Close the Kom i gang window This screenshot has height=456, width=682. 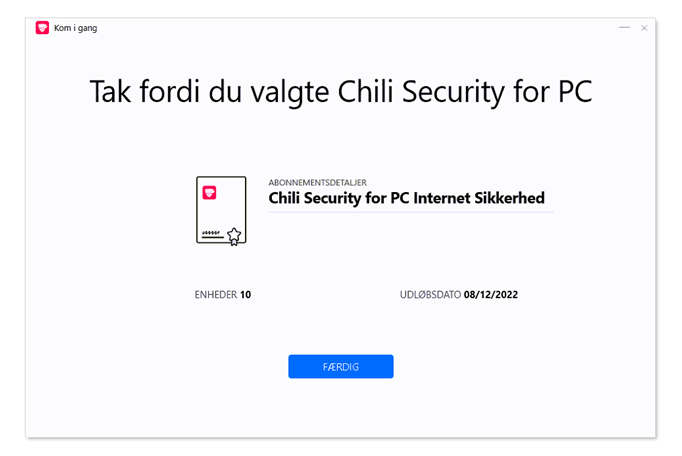tap(644, 28)
